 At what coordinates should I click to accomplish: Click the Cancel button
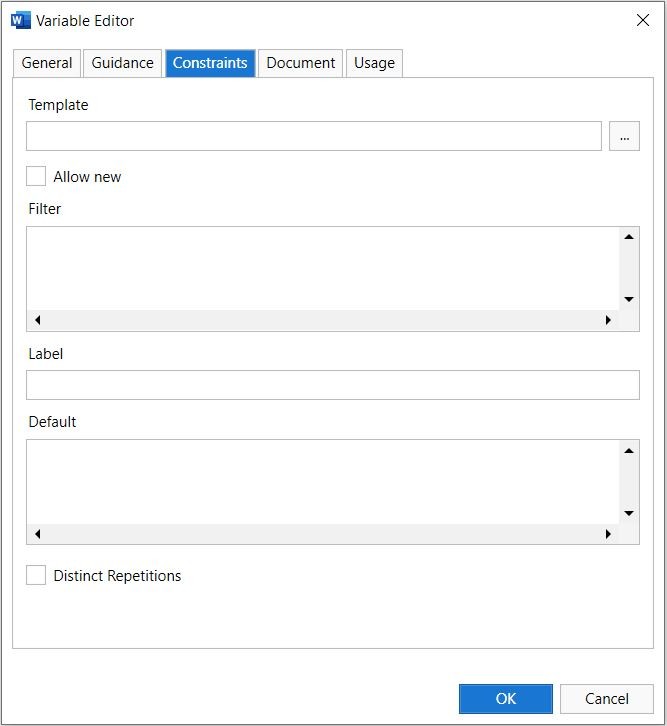point(607,698)
